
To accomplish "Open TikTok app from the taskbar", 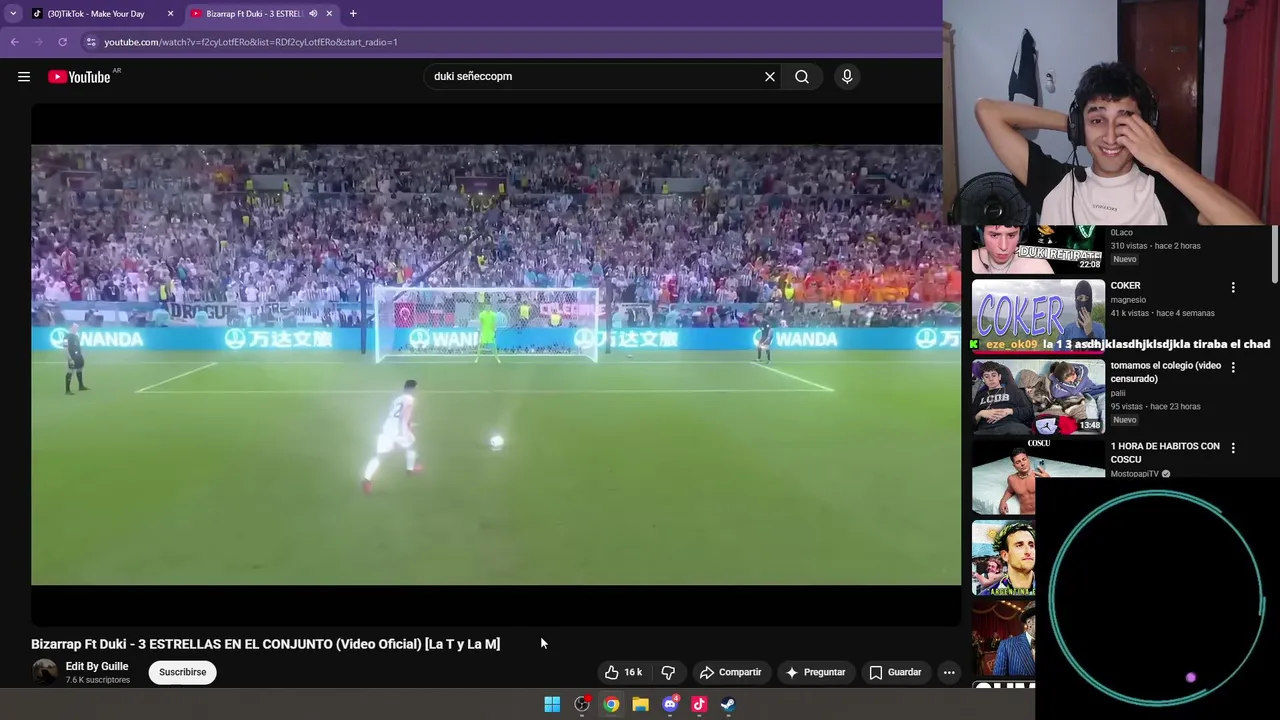I will (x=699, y=704).
